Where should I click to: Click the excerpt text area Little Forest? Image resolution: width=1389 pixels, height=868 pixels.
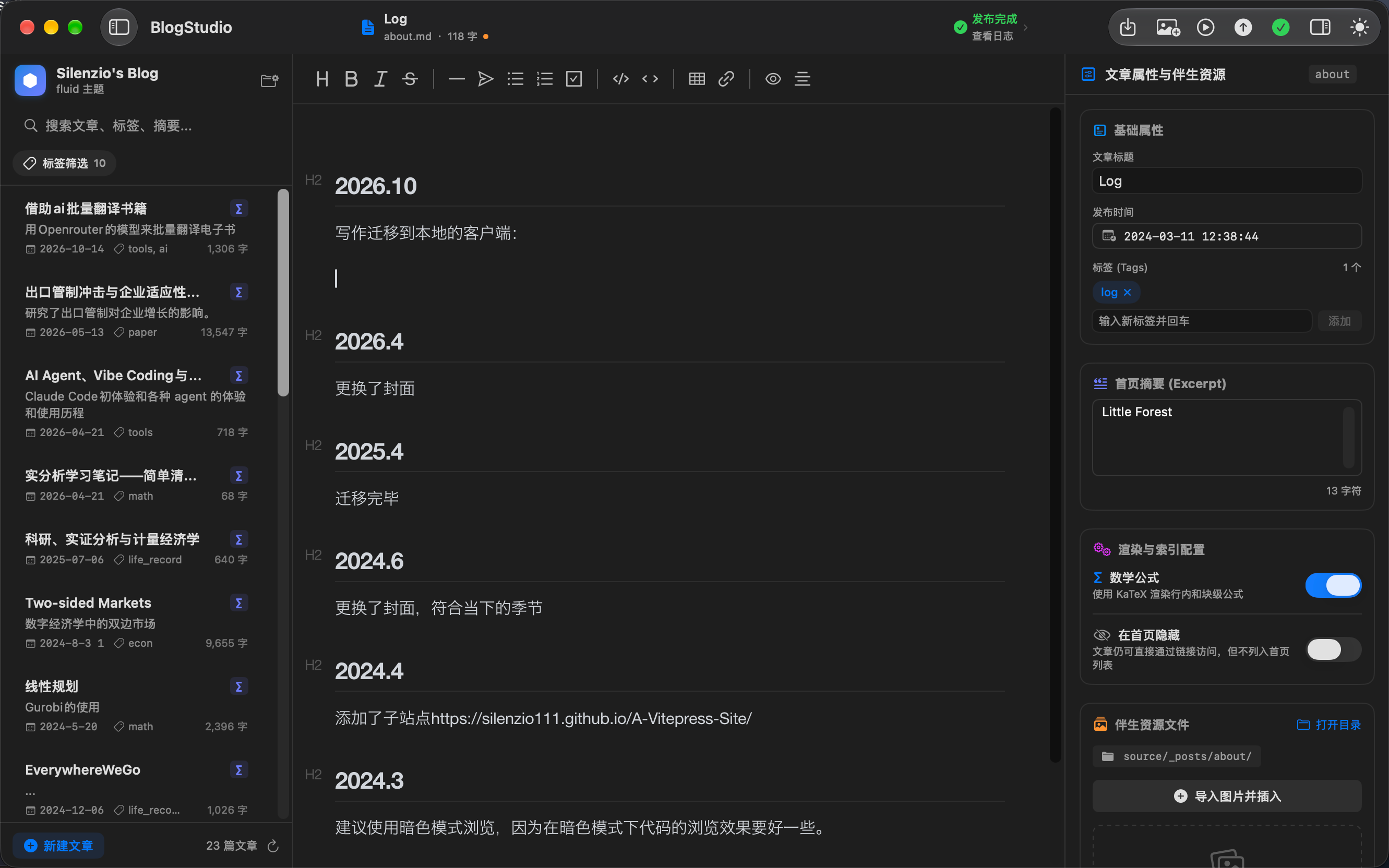pos(1227,438)
